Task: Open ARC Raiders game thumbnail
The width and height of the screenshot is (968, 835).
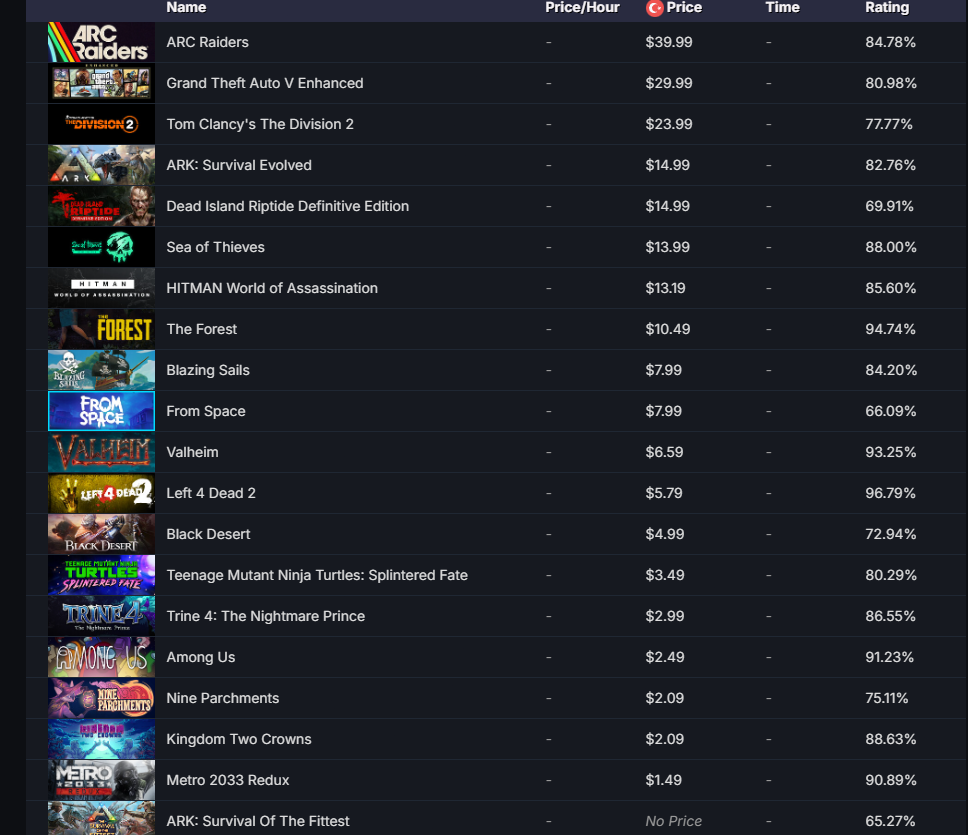Action: tap(101, 42)
